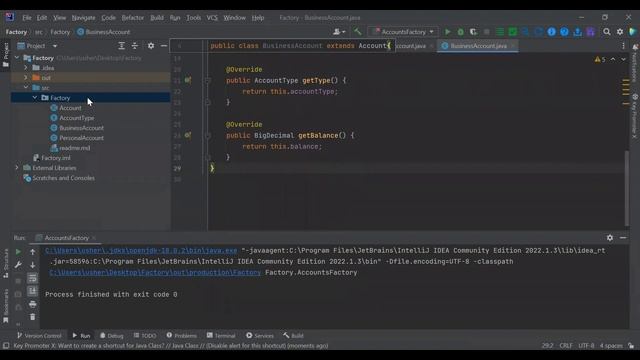640x360 pixels.
Task: Click the java.exe path link in console
Action: coord(141,250)
